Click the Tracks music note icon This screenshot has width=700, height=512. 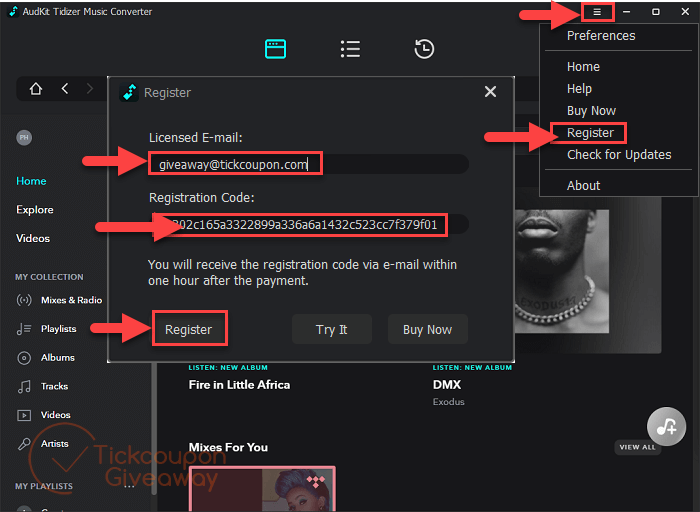pos(24,386)
